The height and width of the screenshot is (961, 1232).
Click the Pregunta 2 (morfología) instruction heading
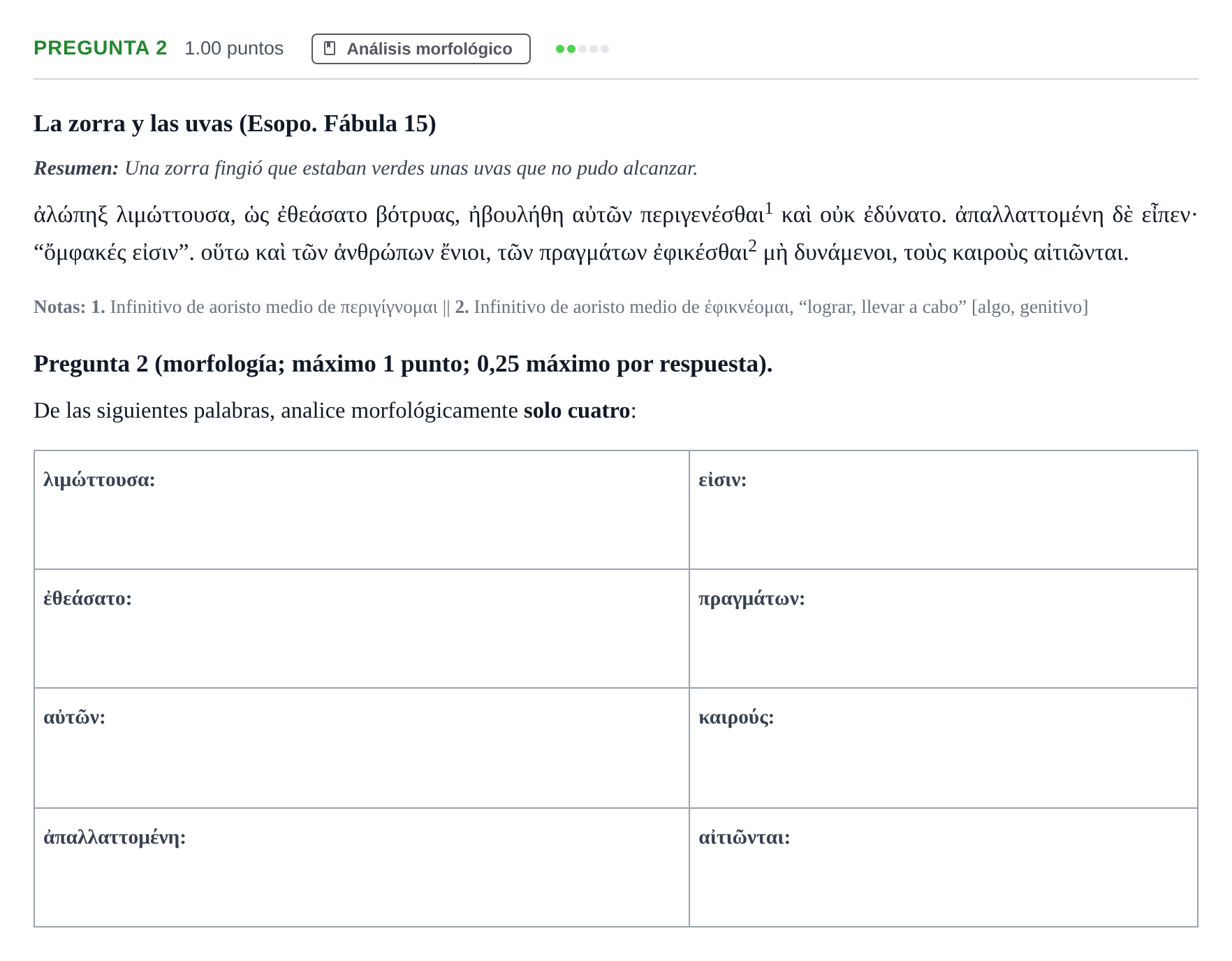pyautogui.click(x=403, y=364)
